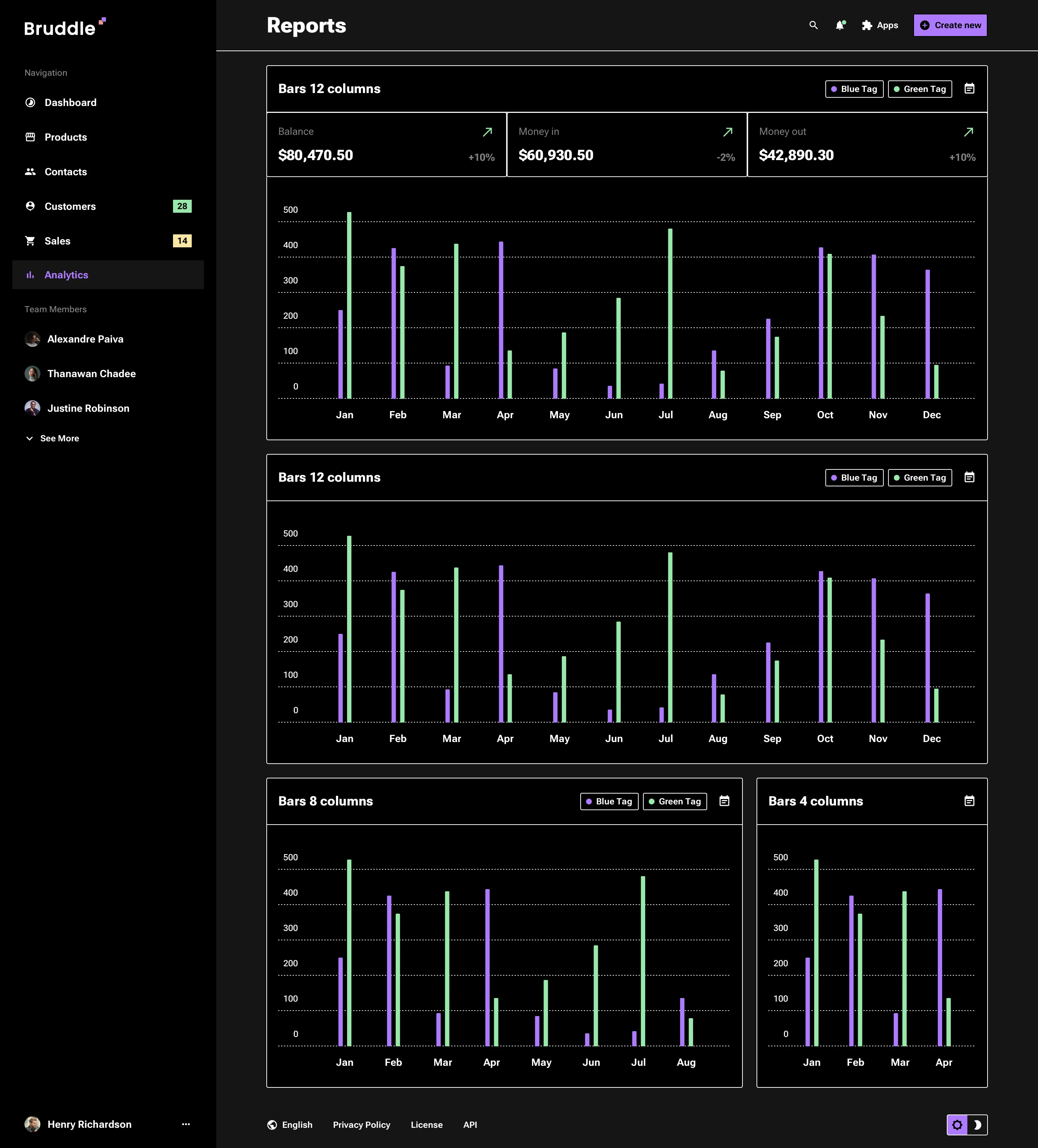Screen dimensions: 1038x1148
Task: Open the settings gear at bottom right
Action: tap(957, 1125)
